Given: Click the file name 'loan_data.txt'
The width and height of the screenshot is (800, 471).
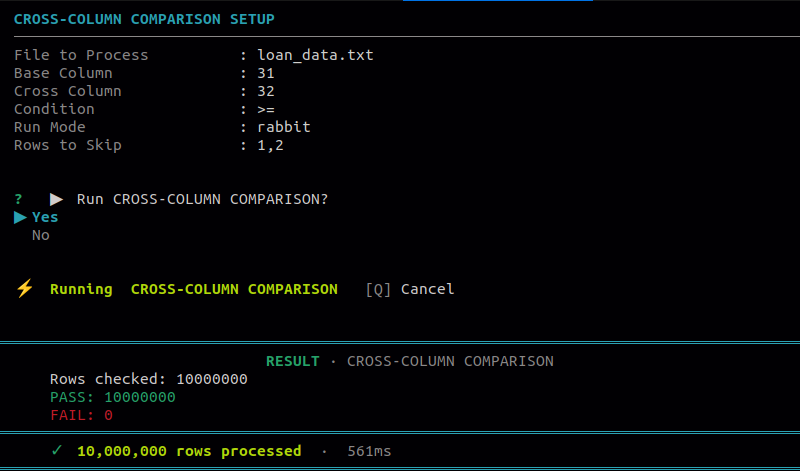Looking at the screenshot, I should (x=315, y=55).
